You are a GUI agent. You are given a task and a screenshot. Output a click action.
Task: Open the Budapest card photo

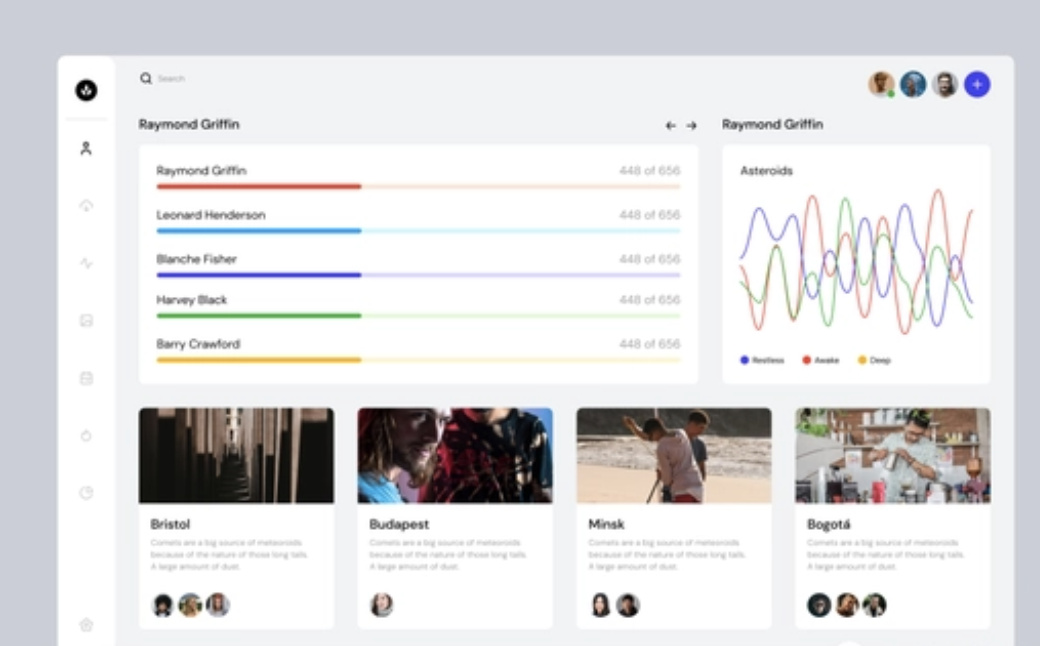[455, 456]
